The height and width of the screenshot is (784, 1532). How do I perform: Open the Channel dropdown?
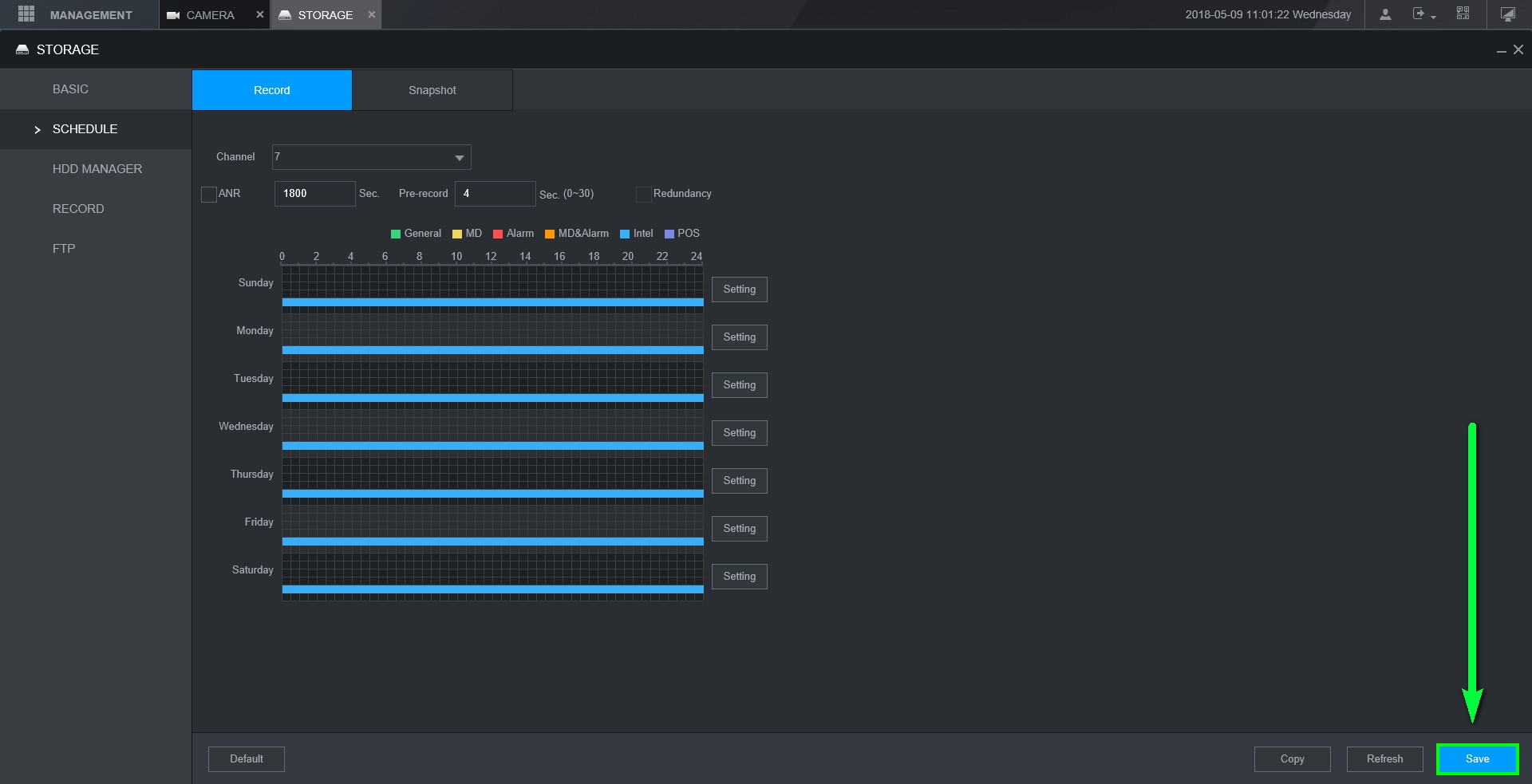click(371, 157)
